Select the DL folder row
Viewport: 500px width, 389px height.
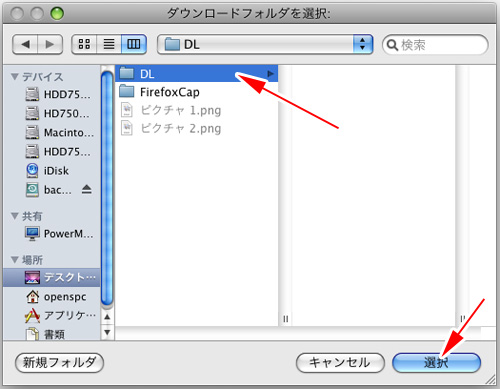click(197, 74)
